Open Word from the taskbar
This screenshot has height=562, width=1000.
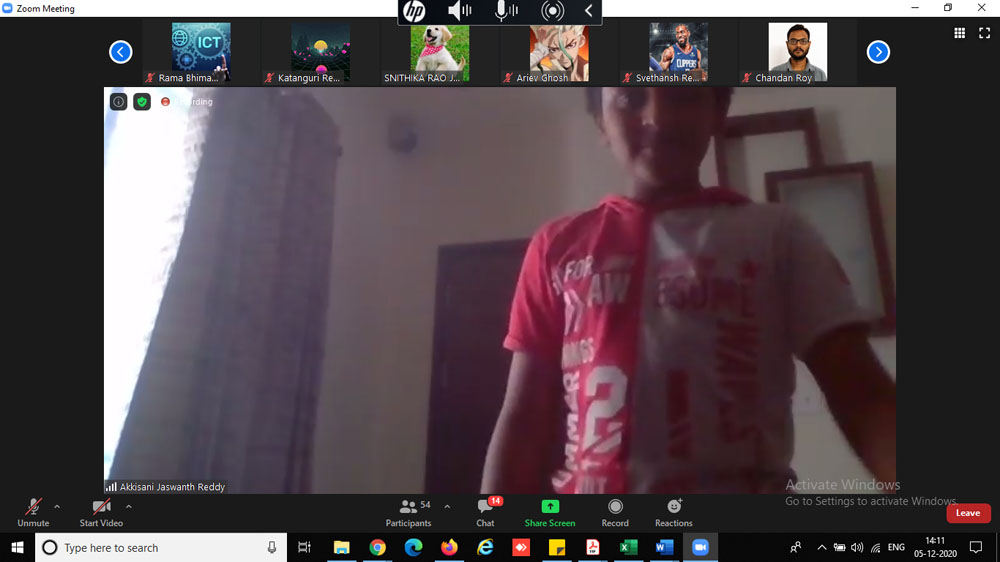pyautogui.click(x=664, y=547)
